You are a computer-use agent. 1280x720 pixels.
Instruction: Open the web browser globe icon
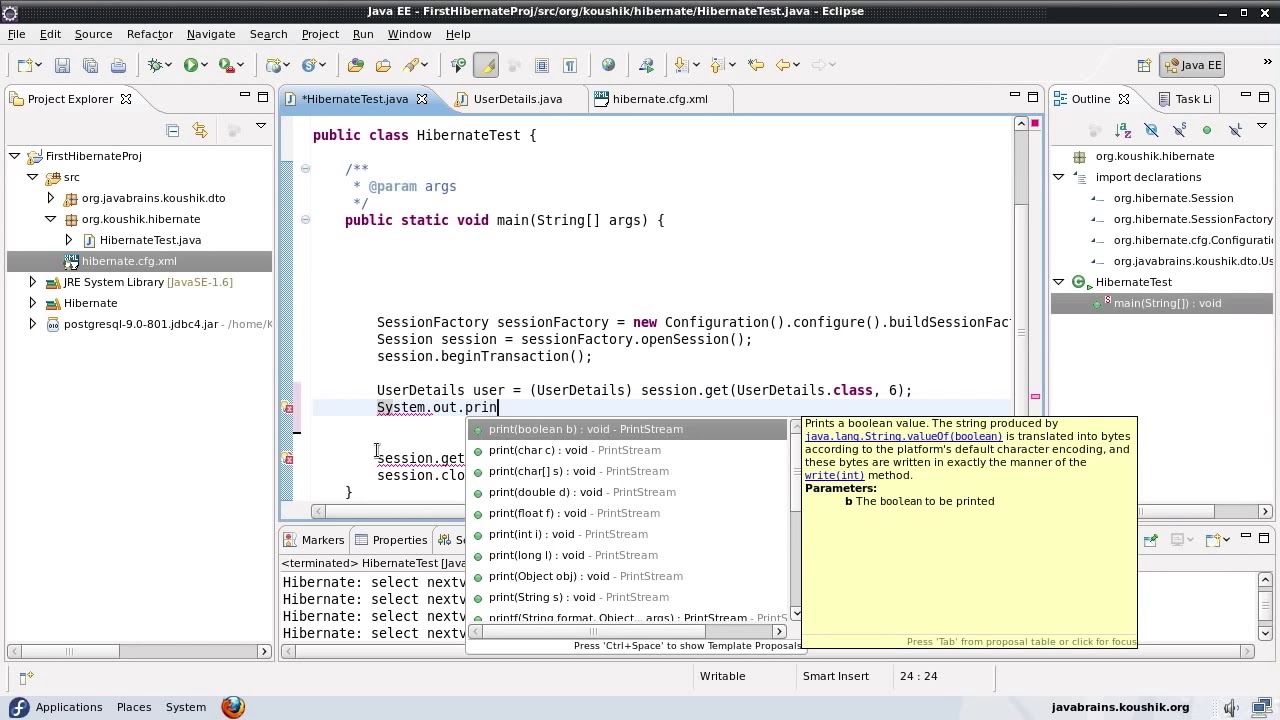(608, 65)
